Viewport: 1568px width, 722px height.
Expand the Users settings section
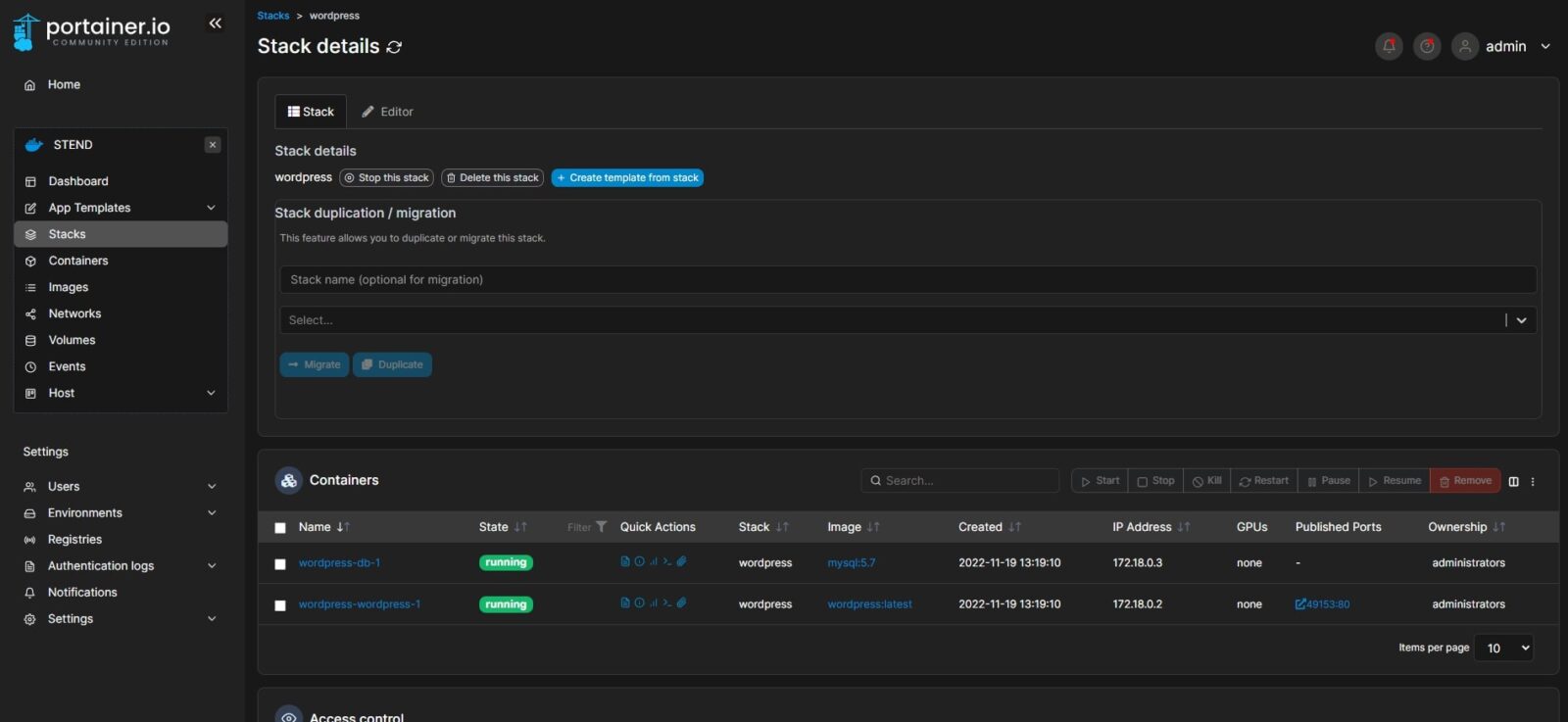211,486
